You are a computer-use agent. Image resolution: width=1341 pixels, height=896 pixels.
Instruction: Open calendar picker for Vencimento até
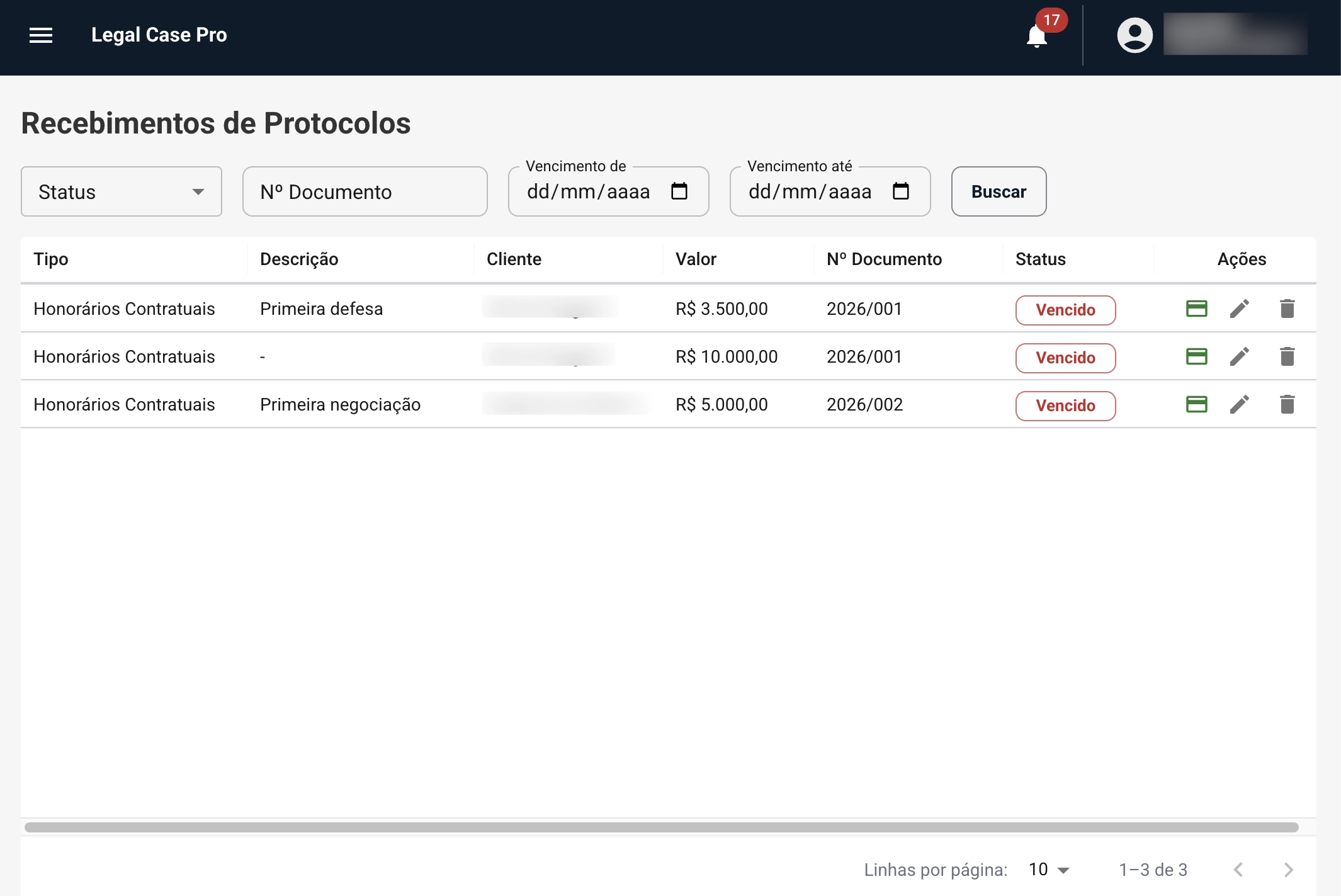901,191
